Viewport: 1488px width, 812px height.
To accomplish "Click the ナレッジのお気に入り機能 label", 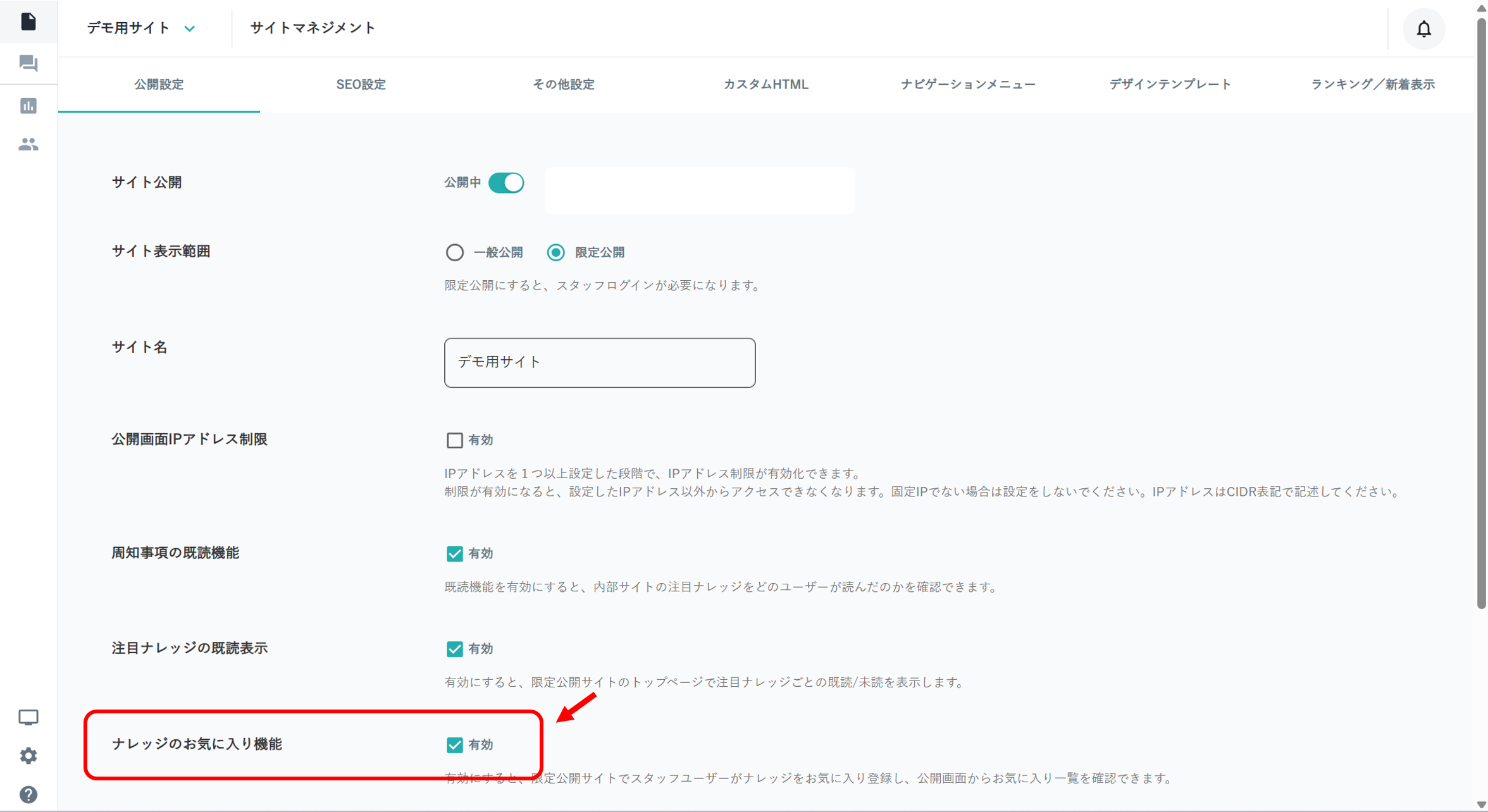I will click(x=197, y=744).
